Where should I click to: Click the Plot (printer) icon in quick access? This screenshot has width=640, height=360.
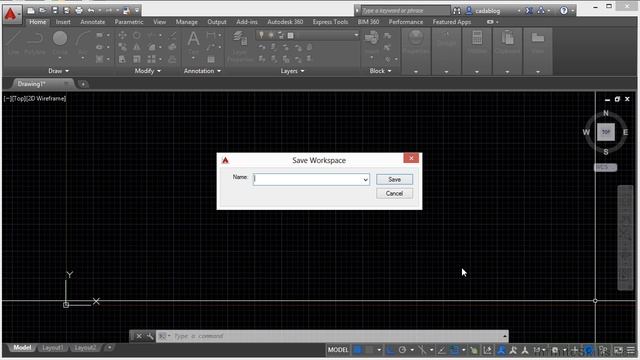79,10
